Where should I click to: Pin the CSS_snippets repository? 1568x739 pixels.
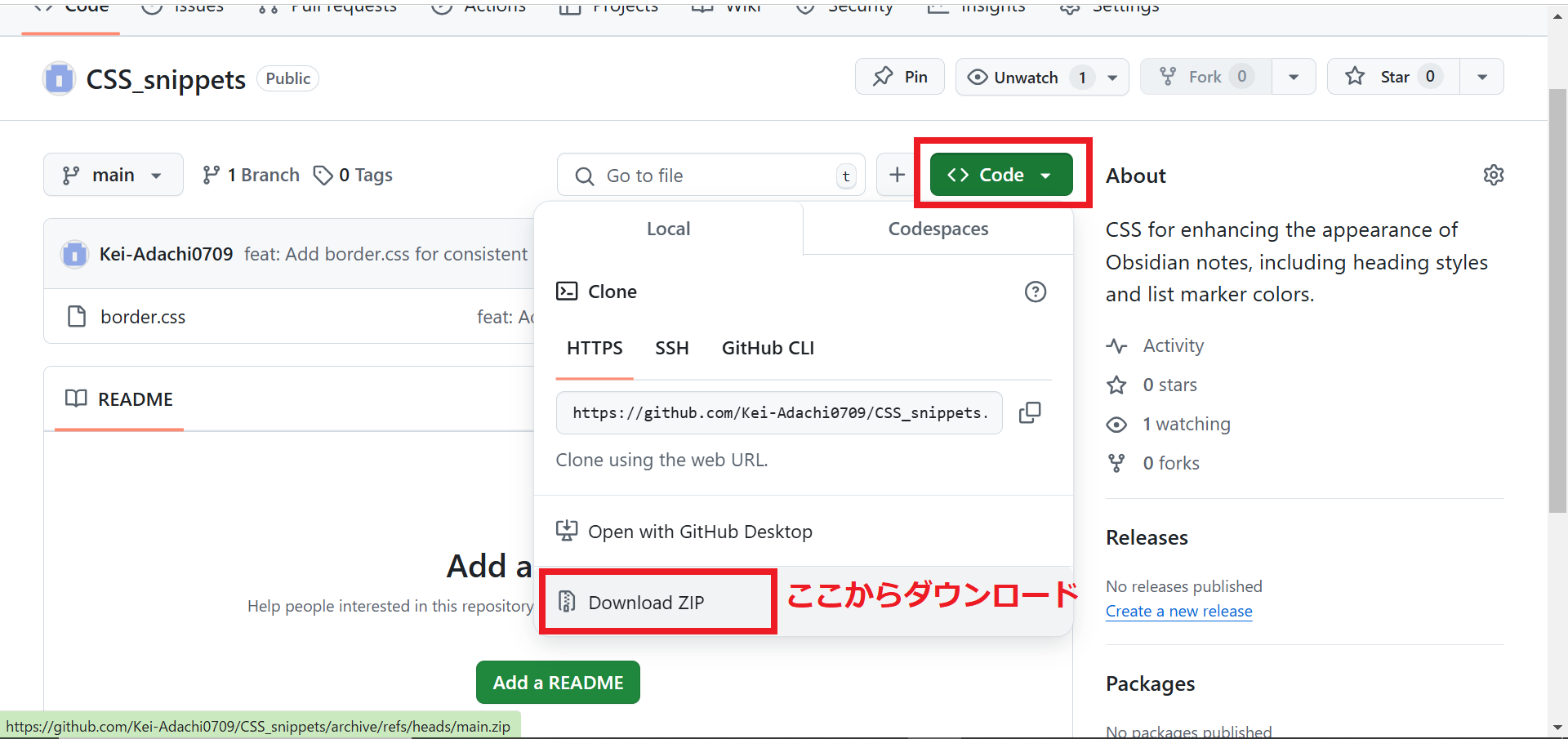coord(900,77)
